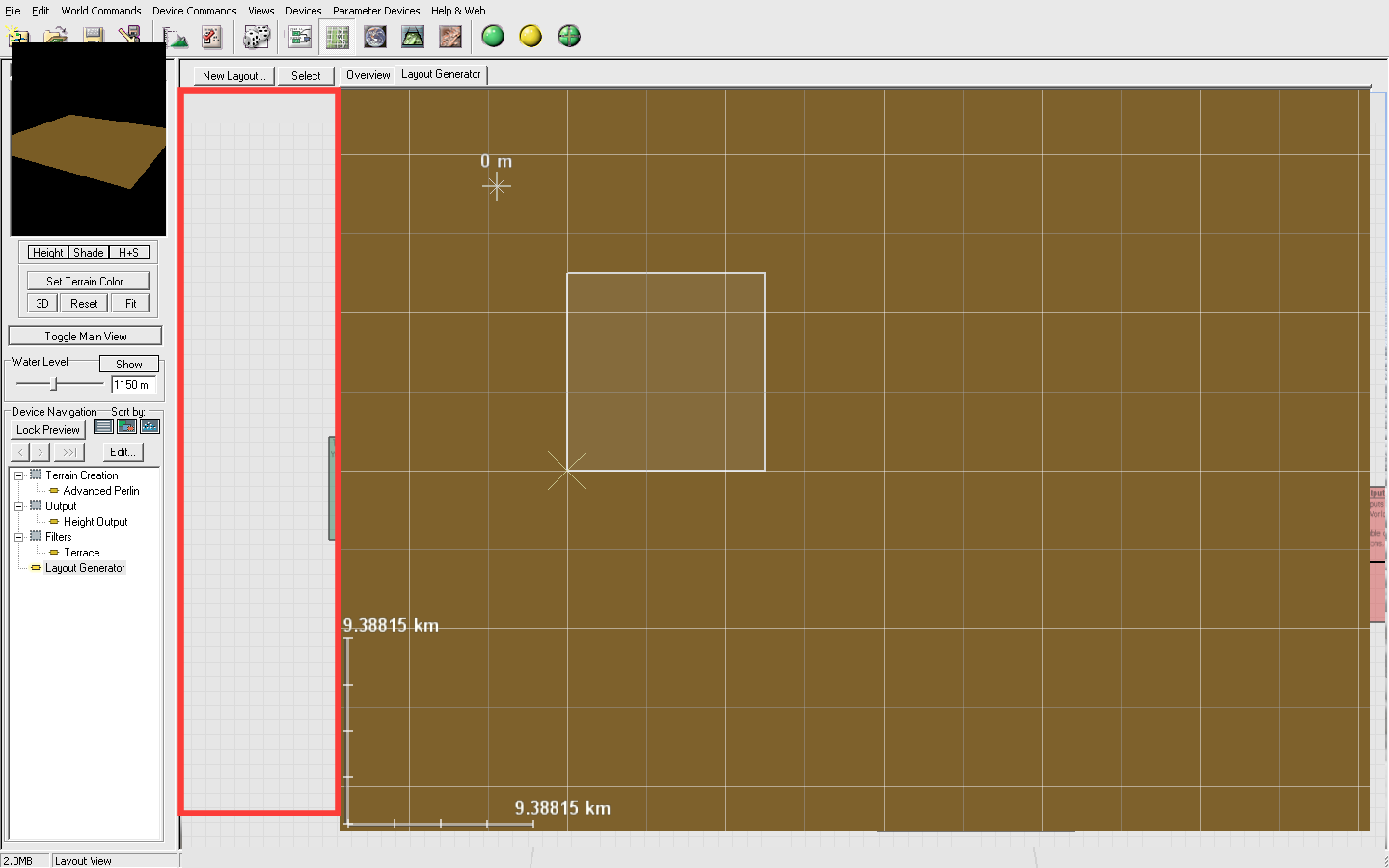Click the yellow sphere build icon

coord(531,36)
